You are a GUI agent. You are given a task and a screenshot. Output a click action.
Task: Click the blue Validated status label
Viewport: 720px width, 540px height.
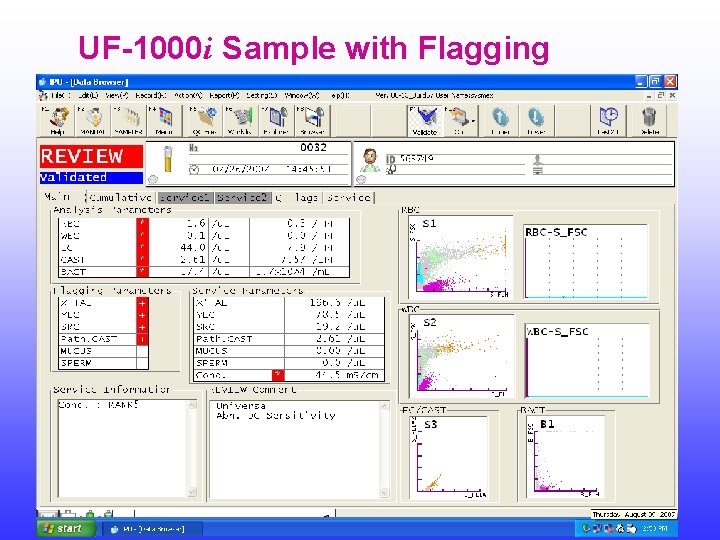(x=91, y=177)
